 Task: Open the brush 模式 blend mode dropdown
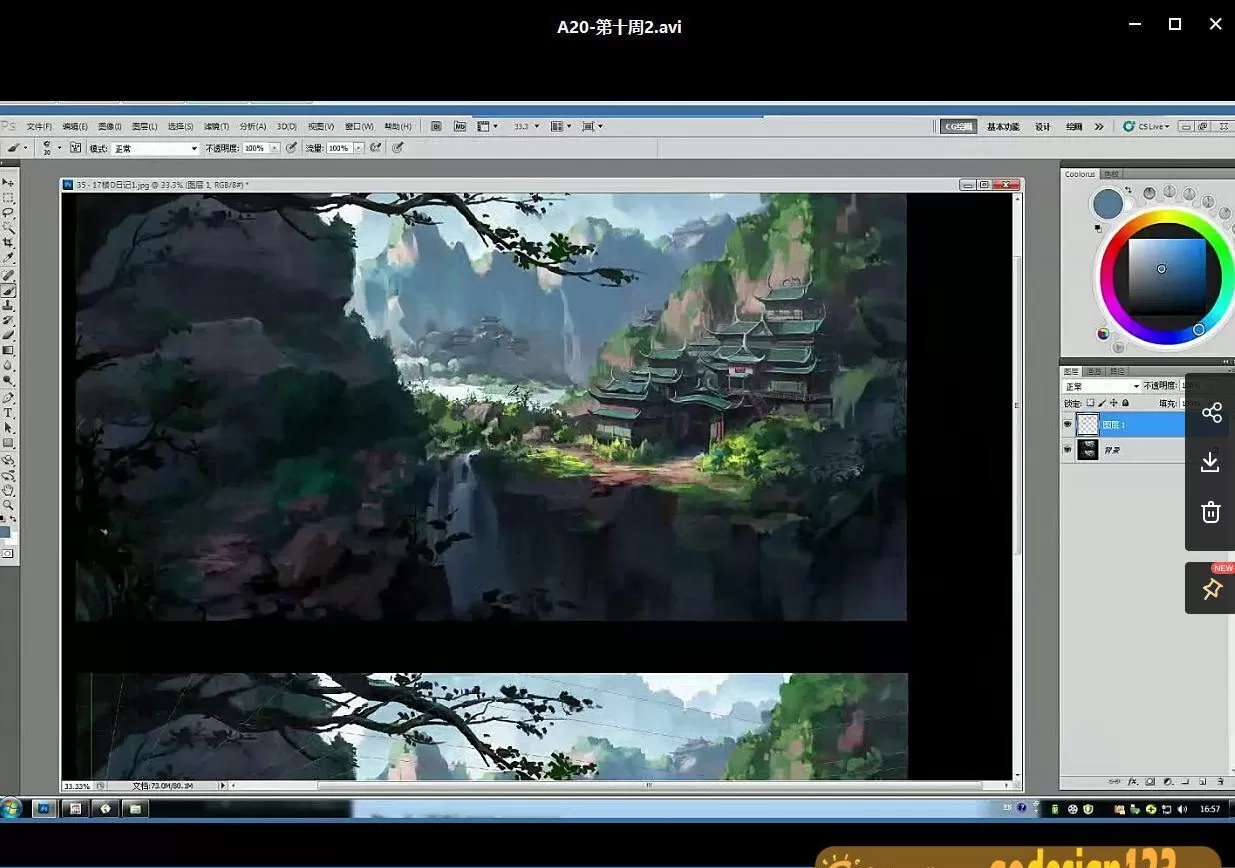pos(155,148)
